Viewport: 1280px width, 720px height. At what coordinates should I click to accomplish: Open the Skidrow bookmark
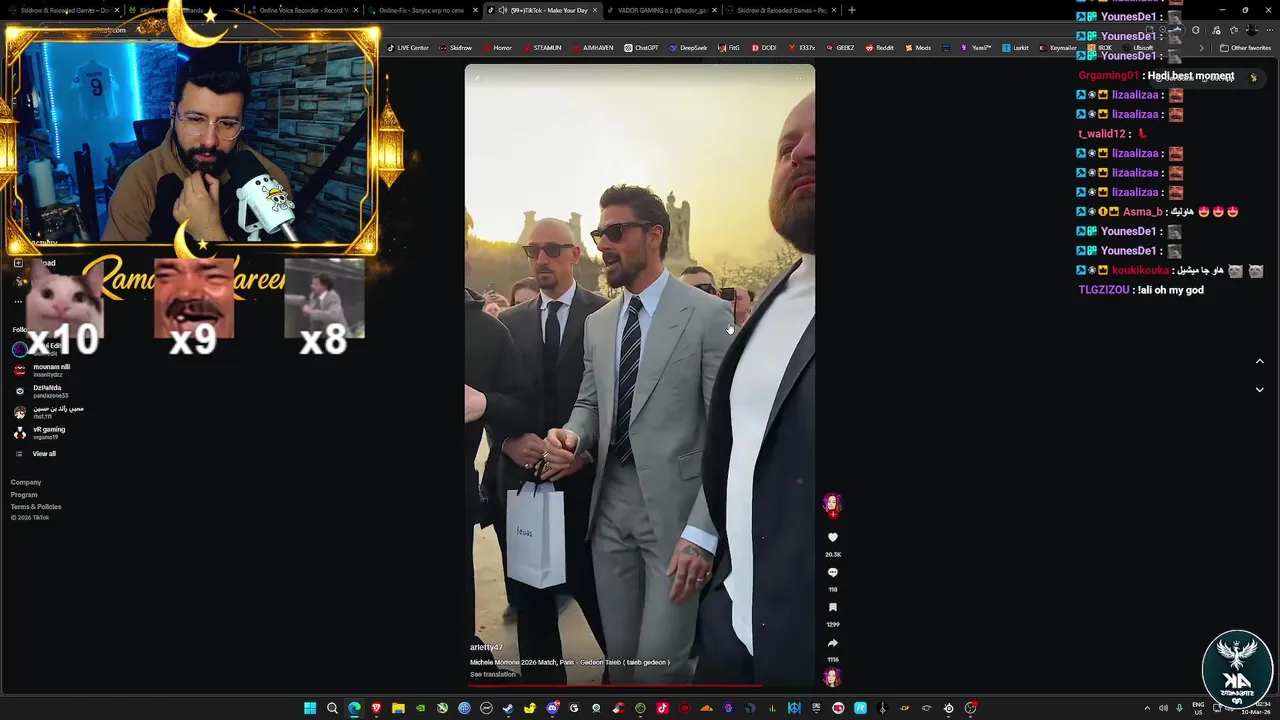(x=455, y=48)
